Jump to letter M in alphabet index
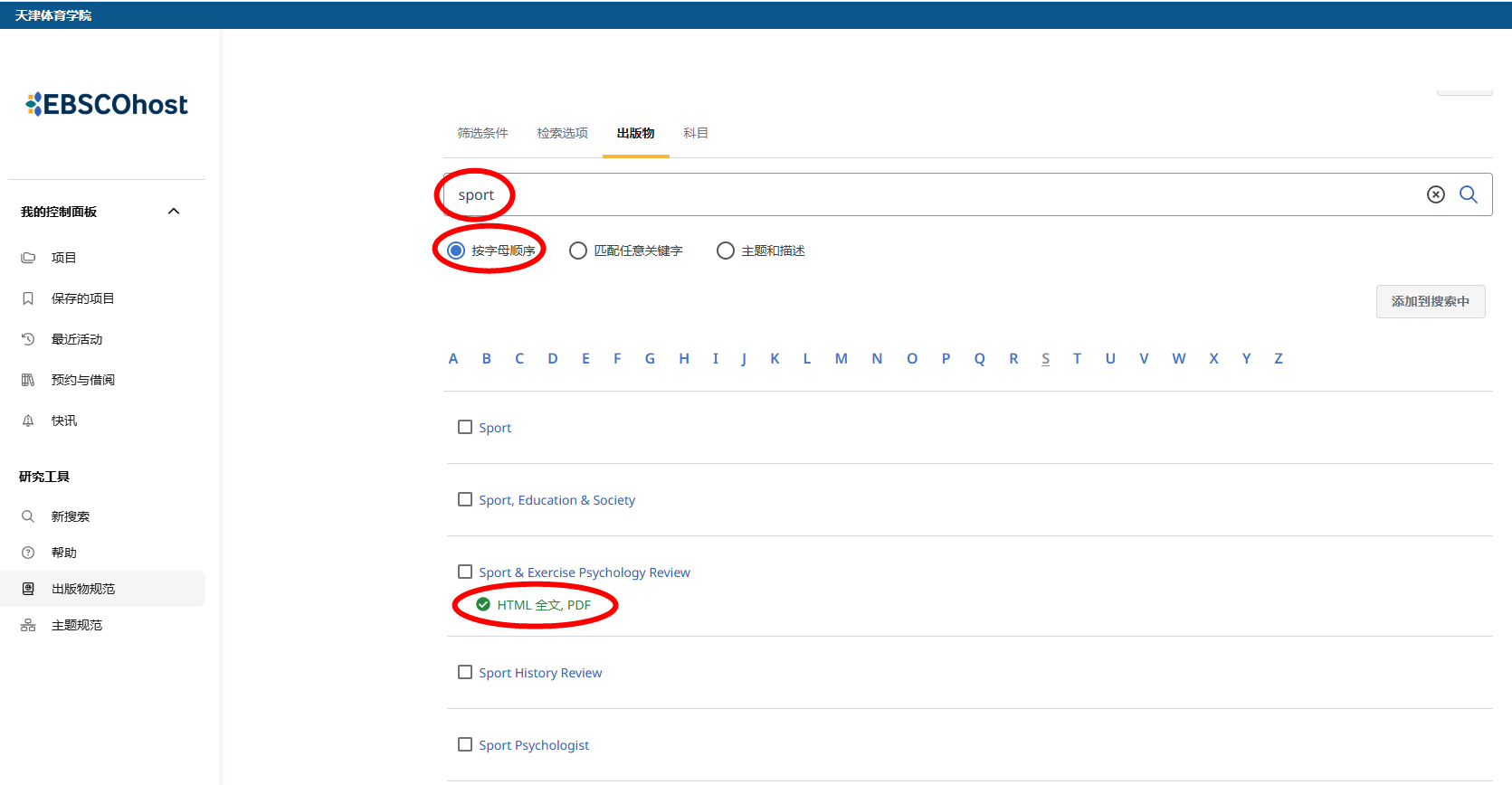This screenshot has height=785, width=1512. click(x=841, y=359)
